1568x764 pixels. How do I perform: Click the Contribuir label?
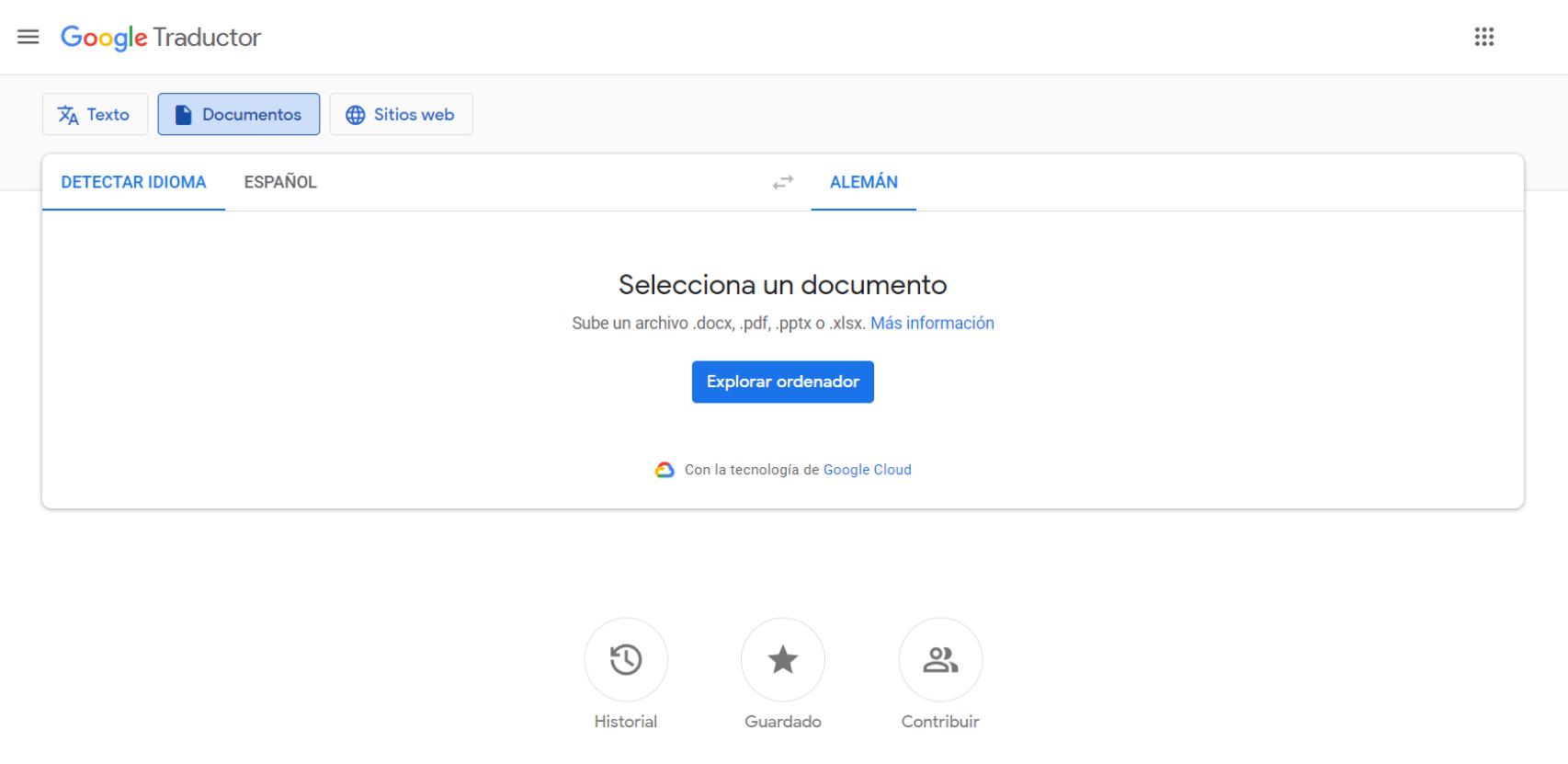940,722
